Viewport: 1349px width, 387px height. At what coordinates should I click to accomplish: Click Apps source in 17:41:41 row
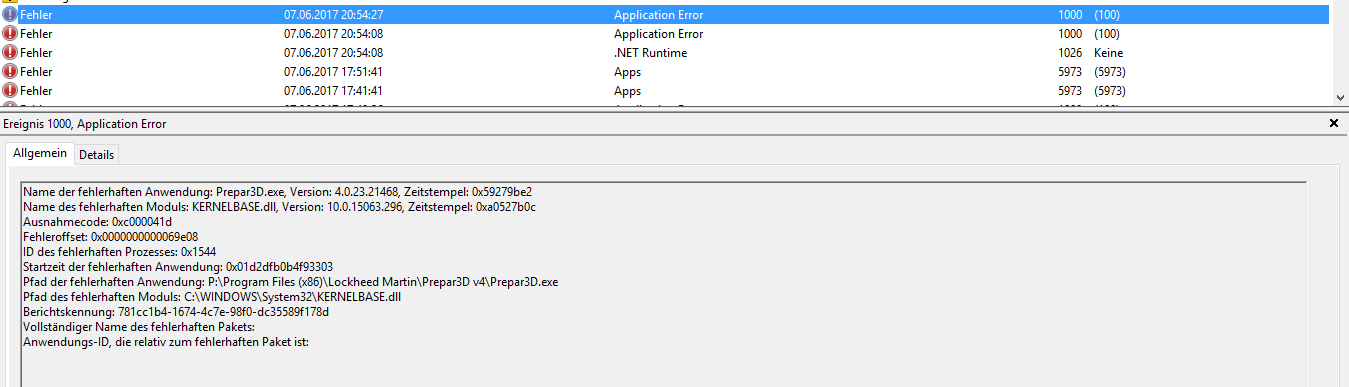point(628,91)
